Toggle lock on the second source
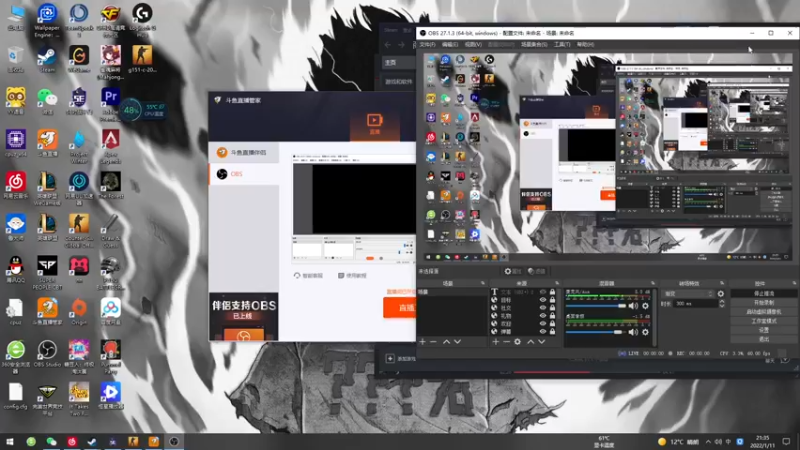 coord(553,300)
